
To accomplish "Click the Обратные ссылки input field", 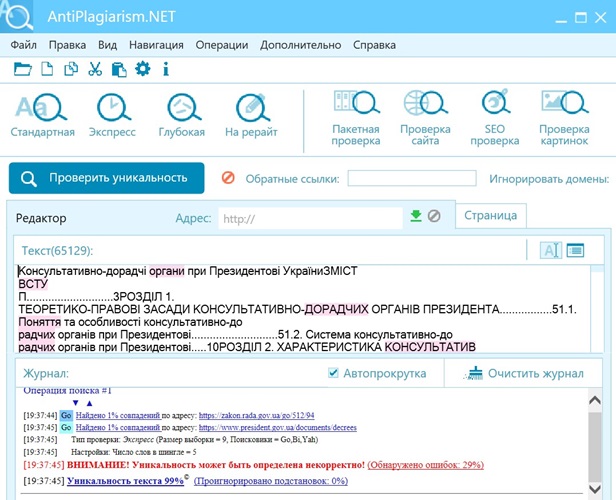I will click(x=412, y=178).
